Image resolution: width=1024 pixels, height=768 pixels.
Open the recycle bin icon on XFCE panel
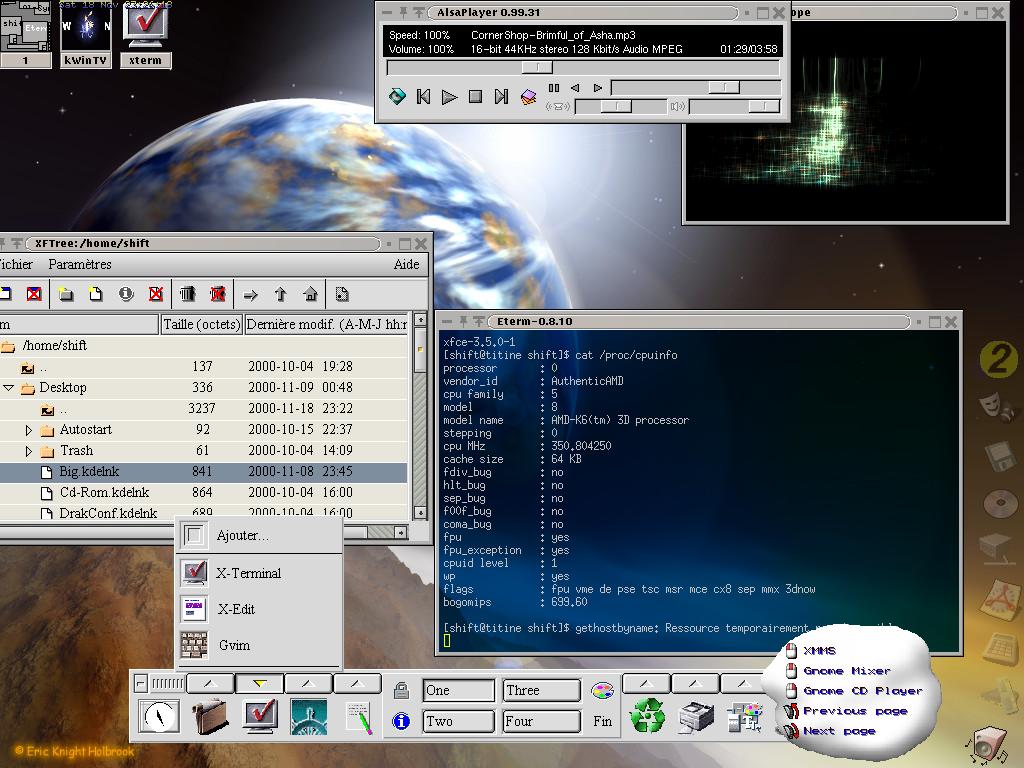coord(647,716)
